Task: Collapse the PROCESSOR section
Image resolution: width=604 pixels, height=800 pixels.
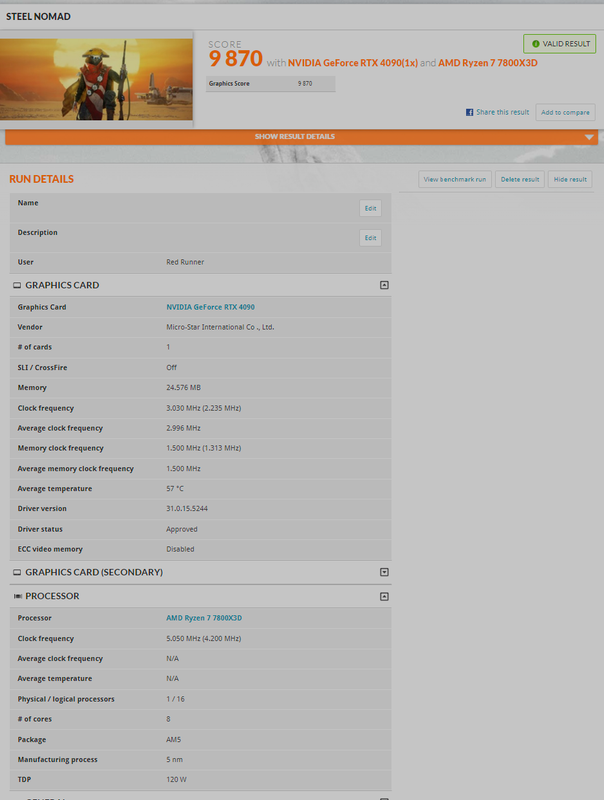Action: click(x=384, y=596)
